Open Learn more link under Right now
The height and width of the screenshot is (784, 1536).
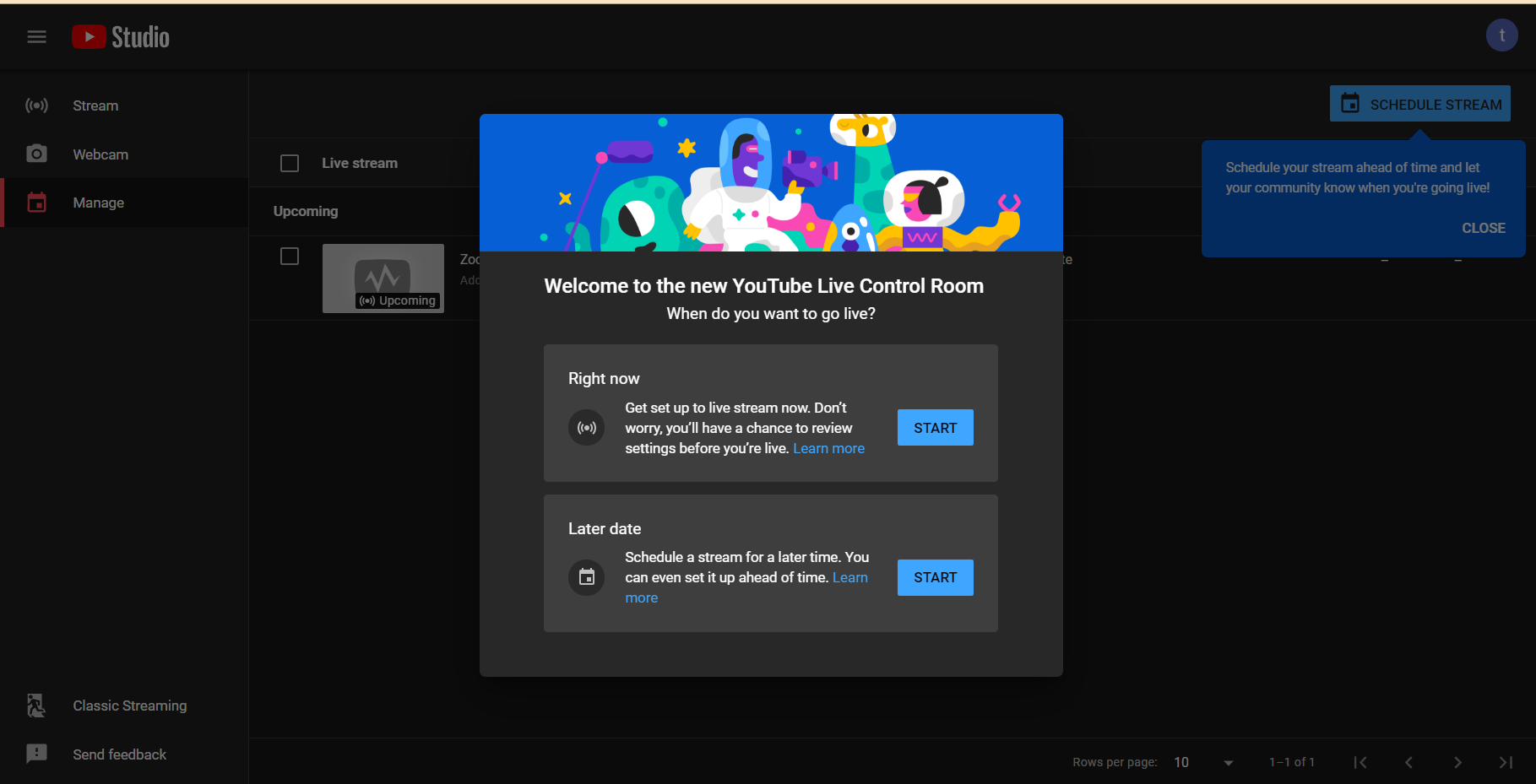828,448
